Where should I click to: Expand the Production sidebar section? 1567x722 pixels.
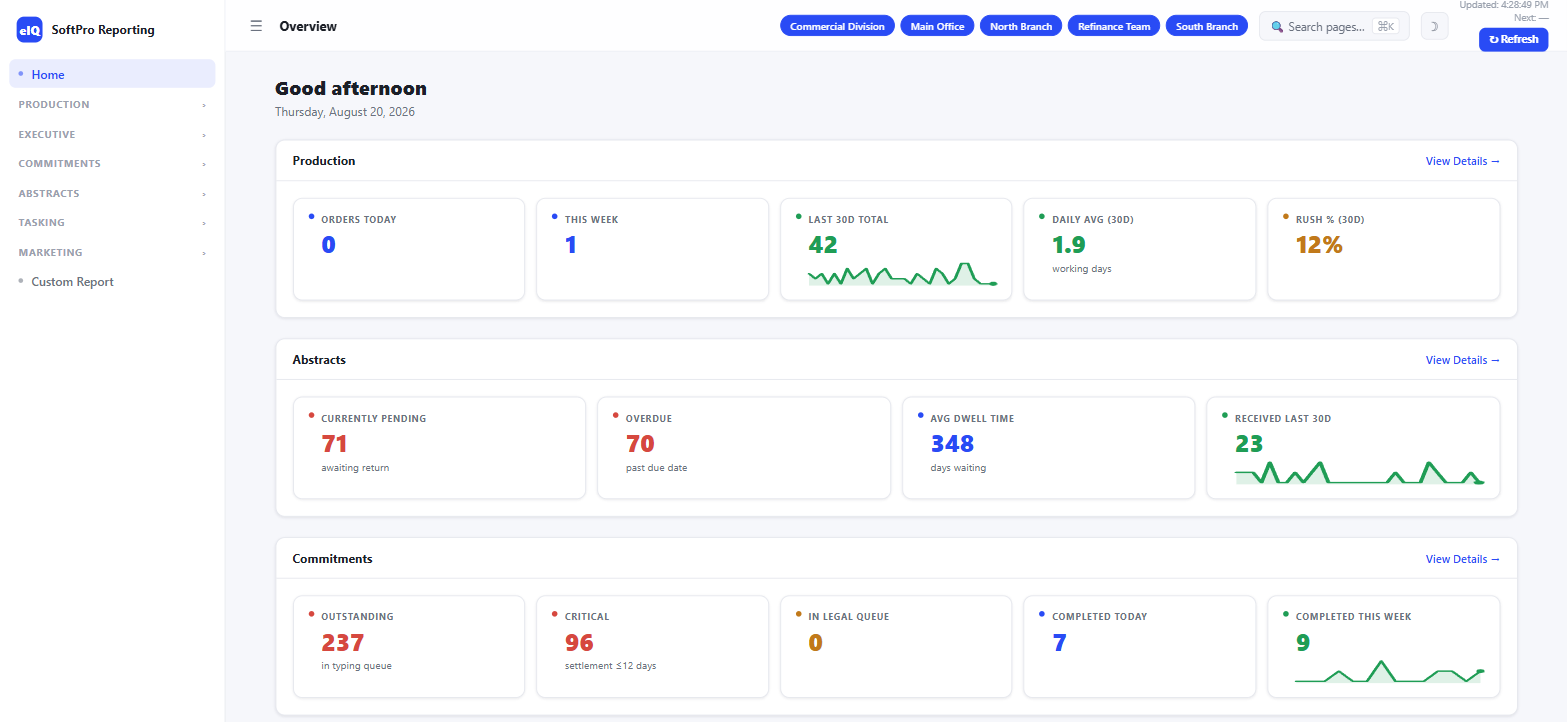coord(112,104)
